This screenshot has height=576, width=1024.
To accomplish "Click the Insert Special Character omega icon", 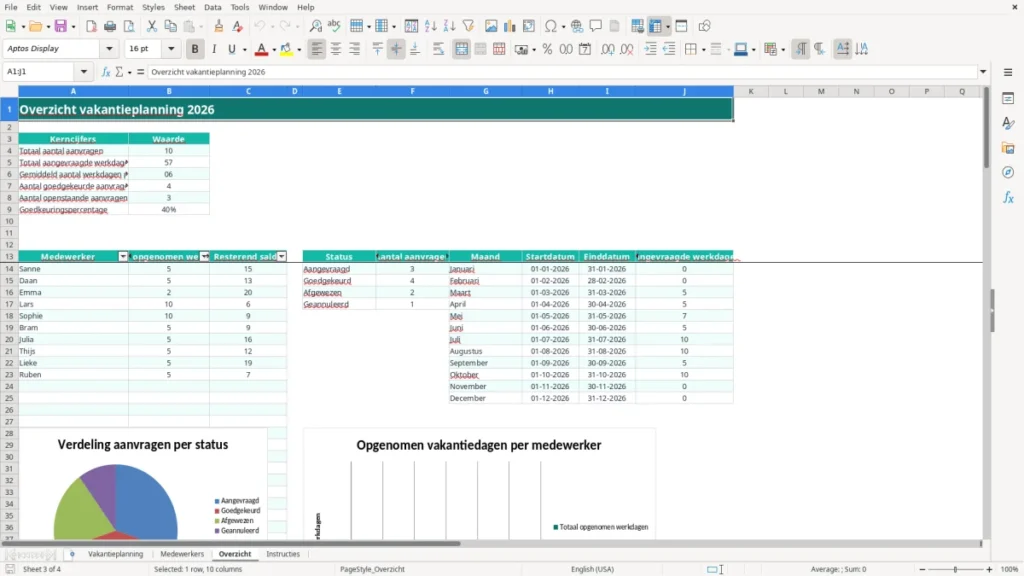I will (551, 26).
